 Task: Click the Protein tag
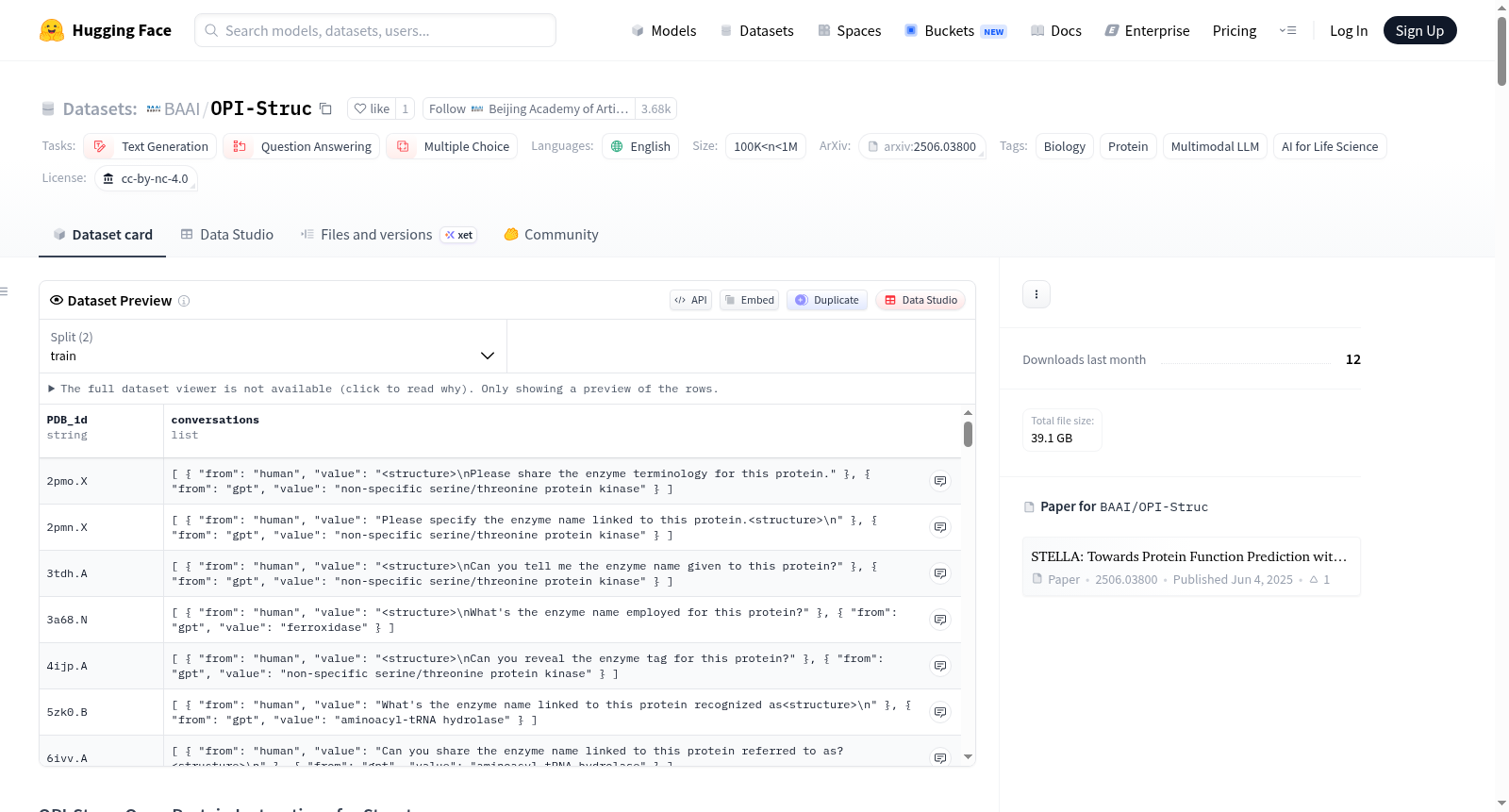pos(1128,146)
